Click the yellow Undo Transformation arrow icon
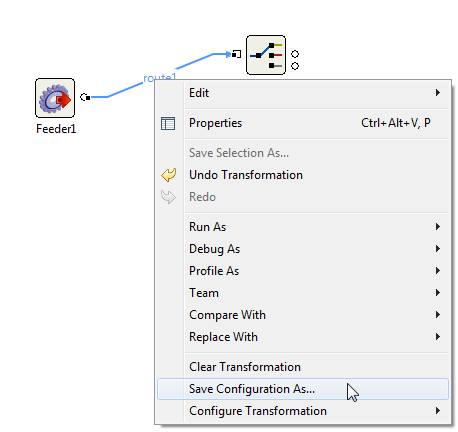This screenshot has width=458, height=432. (169, 175)
